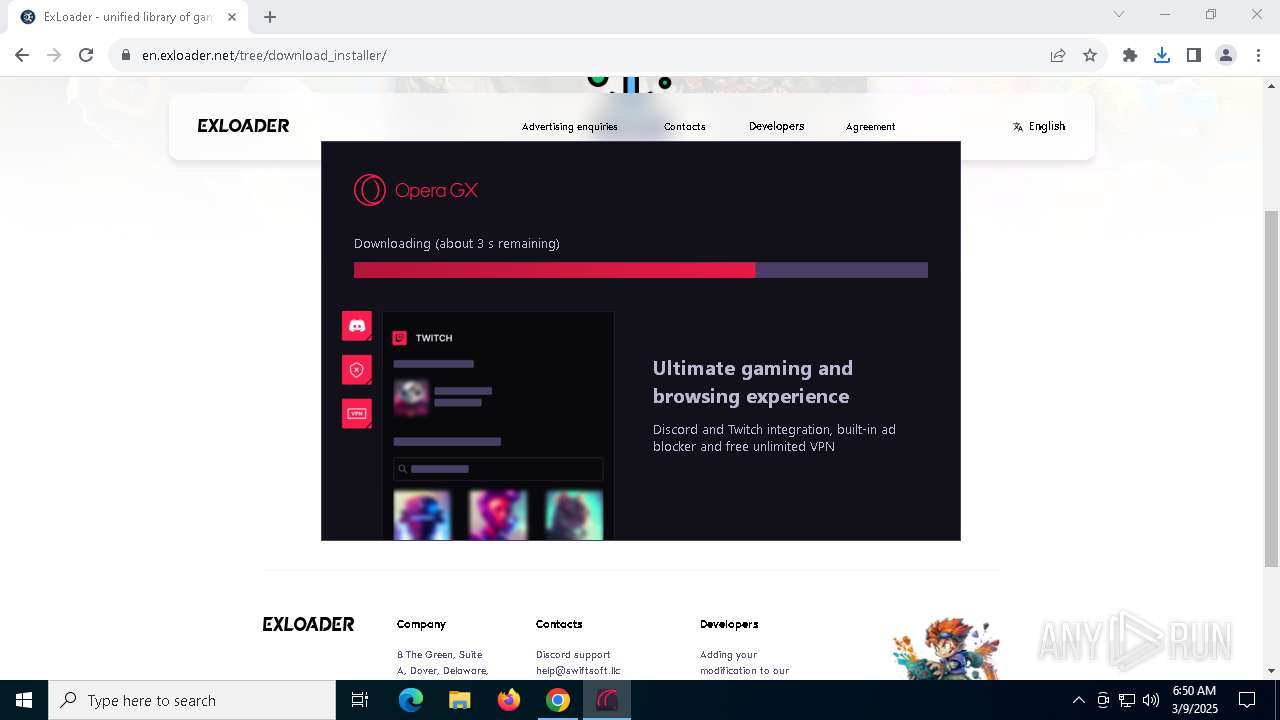The height and width of the screenshot is (720, 1280).
Task: Open Task View on taskbar
Action: pos(360,700)
